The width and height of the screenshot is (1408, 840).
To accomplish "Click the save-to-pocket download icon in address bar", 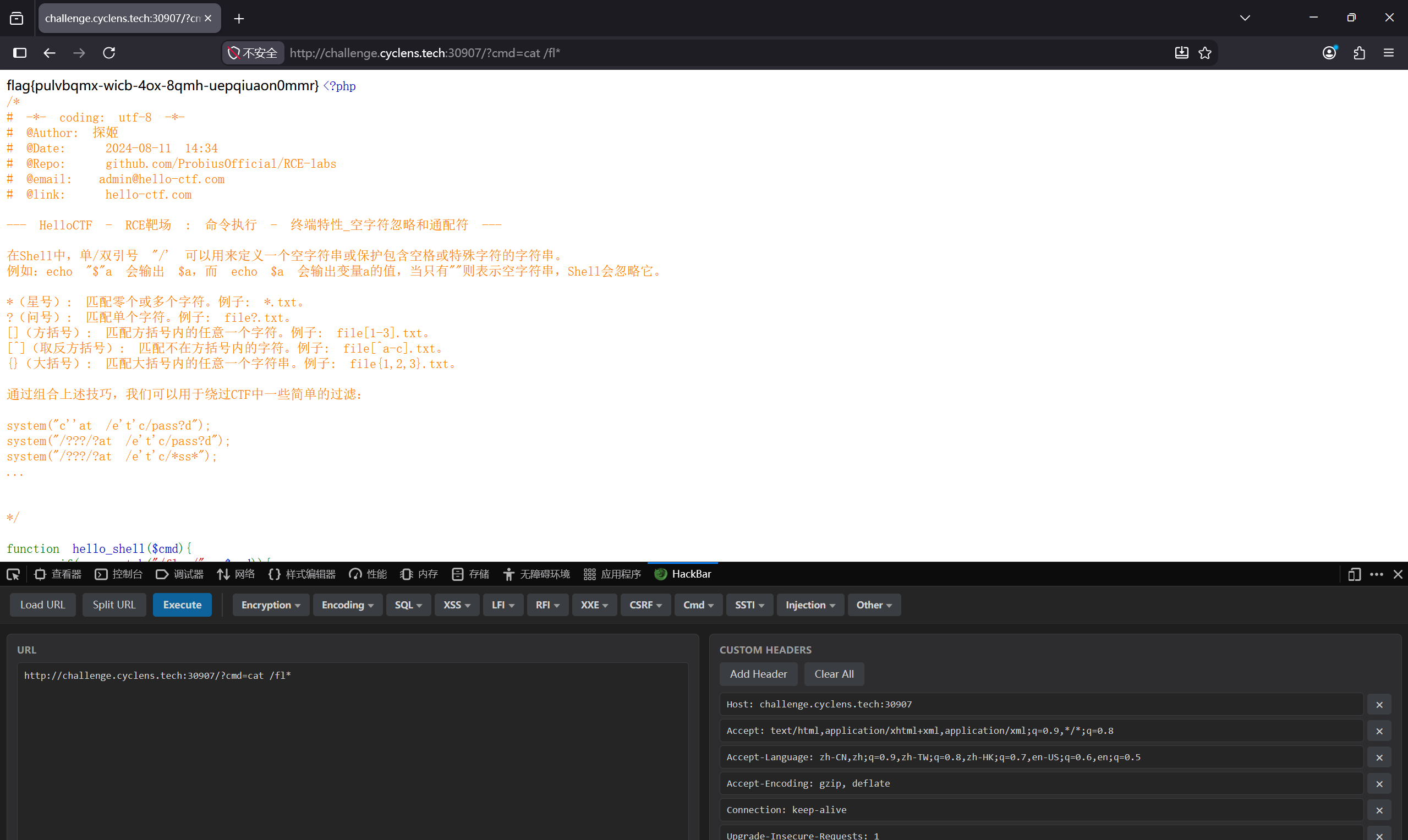I will coord(1181,53).
